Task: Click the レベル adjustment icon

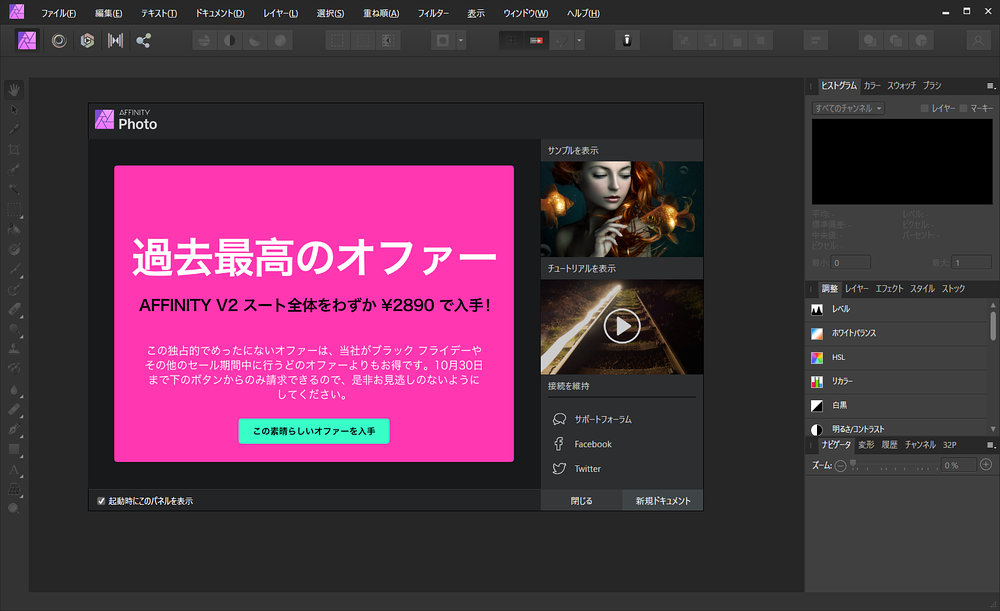Action: point(817,309)
